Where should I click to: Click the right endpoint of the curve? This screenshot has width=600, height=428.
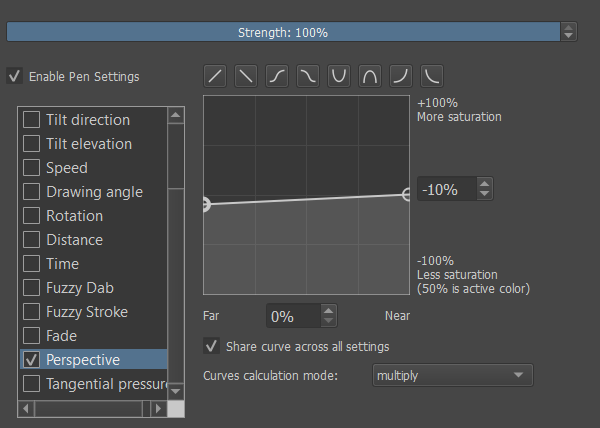pyautogui.click(x=408, y=195)
